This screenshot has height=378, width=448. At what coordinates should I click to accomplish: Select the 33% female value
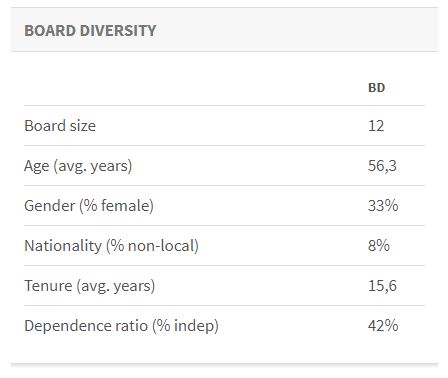(x=383, y=206)
